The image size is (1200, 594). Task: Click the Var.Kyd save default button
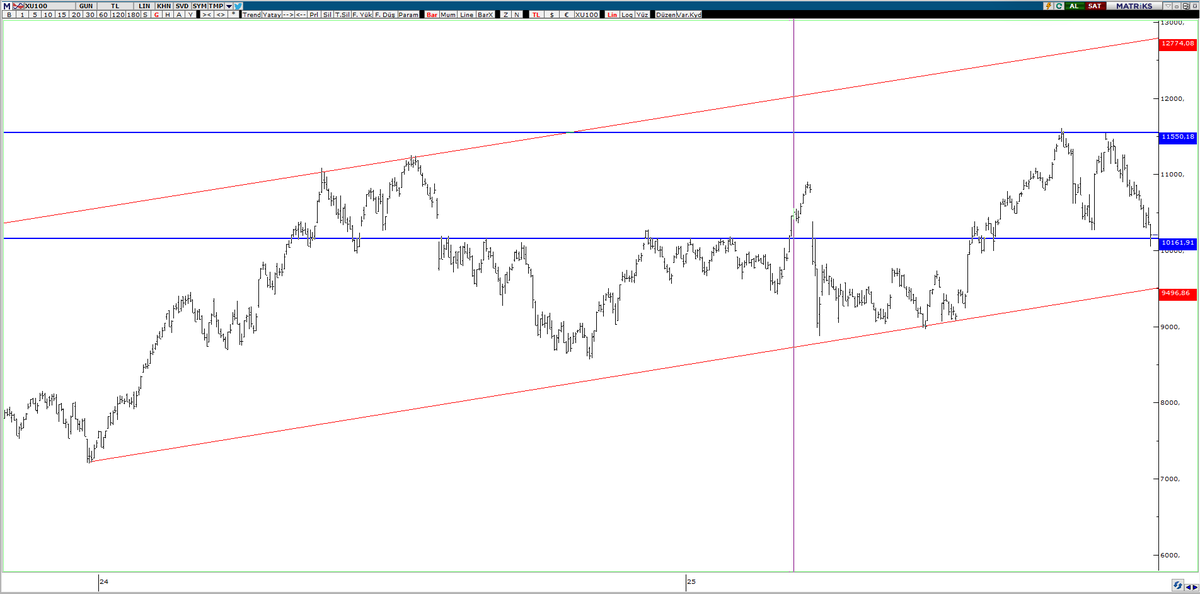pos(689,15)
